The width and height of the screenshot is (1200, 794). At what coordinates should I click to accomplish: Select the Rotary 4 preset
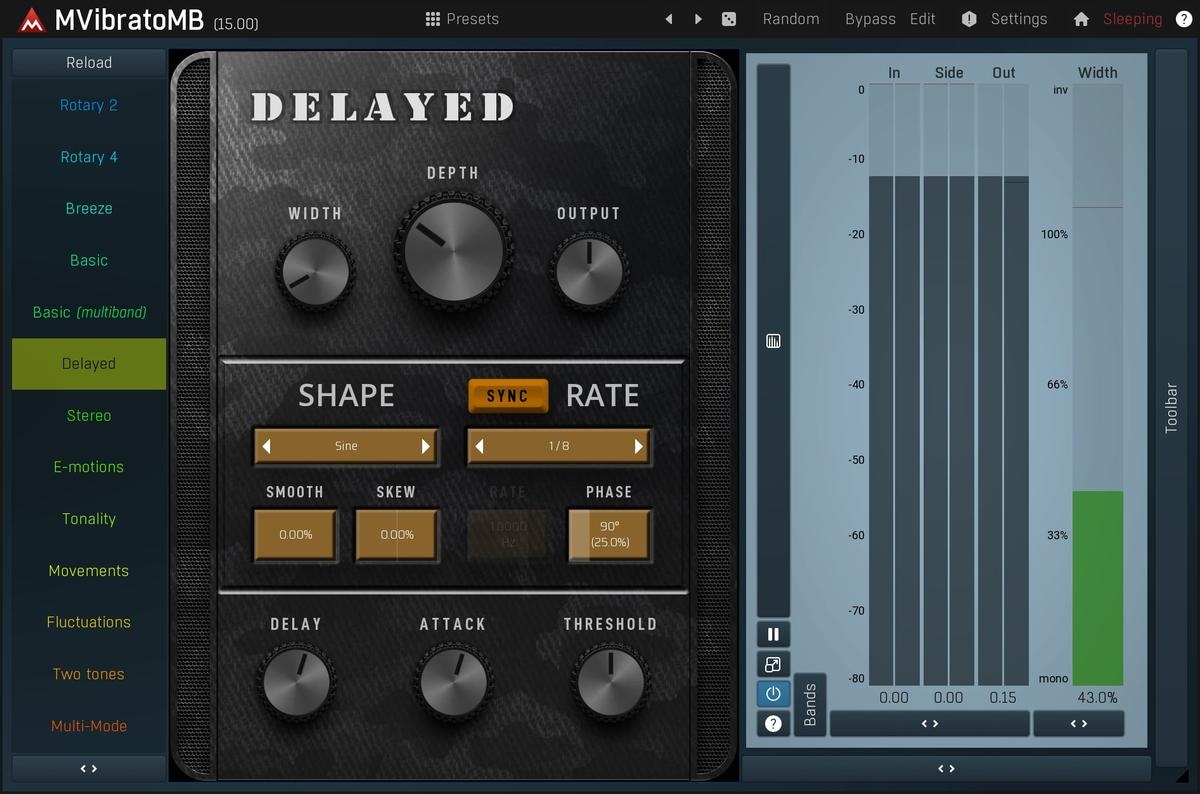[89, 157]
